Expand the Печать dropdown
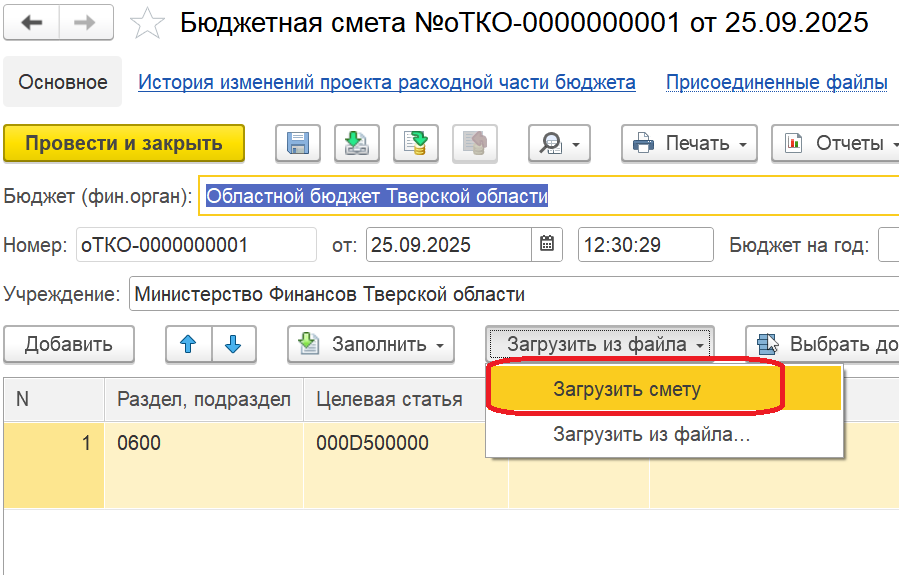The width and height of the screenshot is (899, 575). point(689,144)
